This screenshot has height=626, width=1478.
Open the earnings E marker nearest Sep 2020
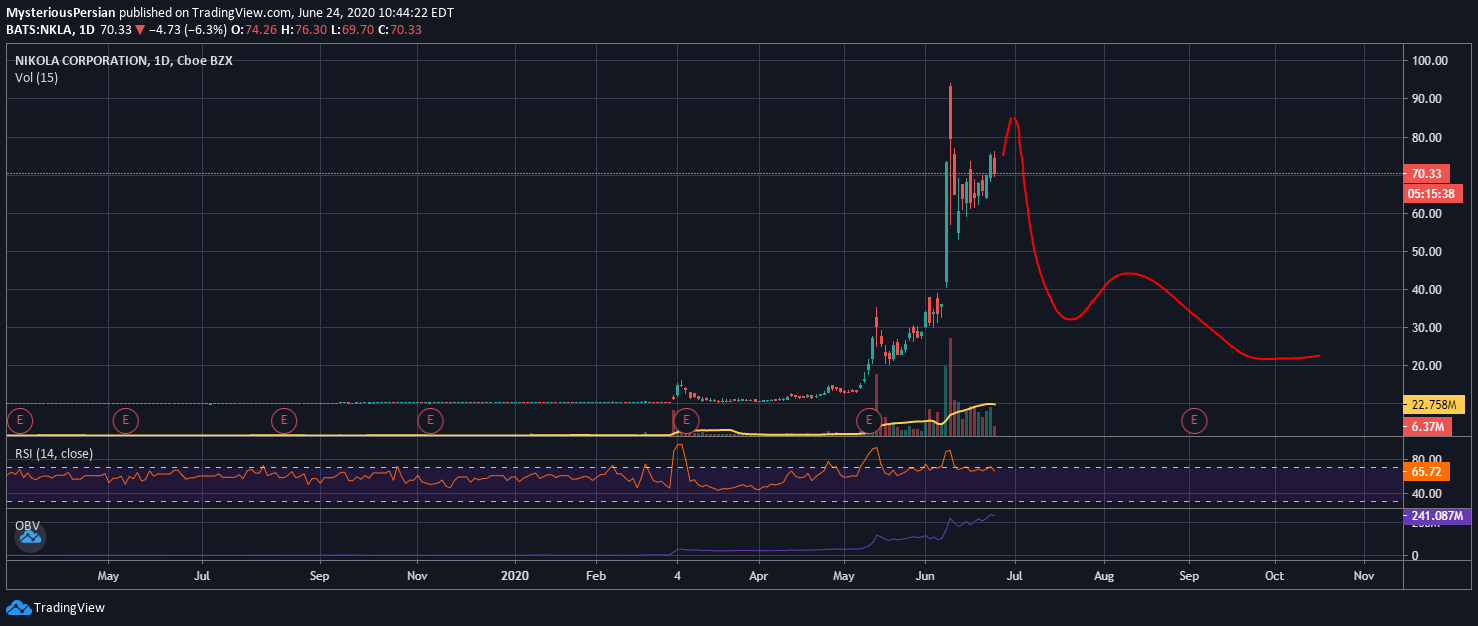(x=1193, y=420)
